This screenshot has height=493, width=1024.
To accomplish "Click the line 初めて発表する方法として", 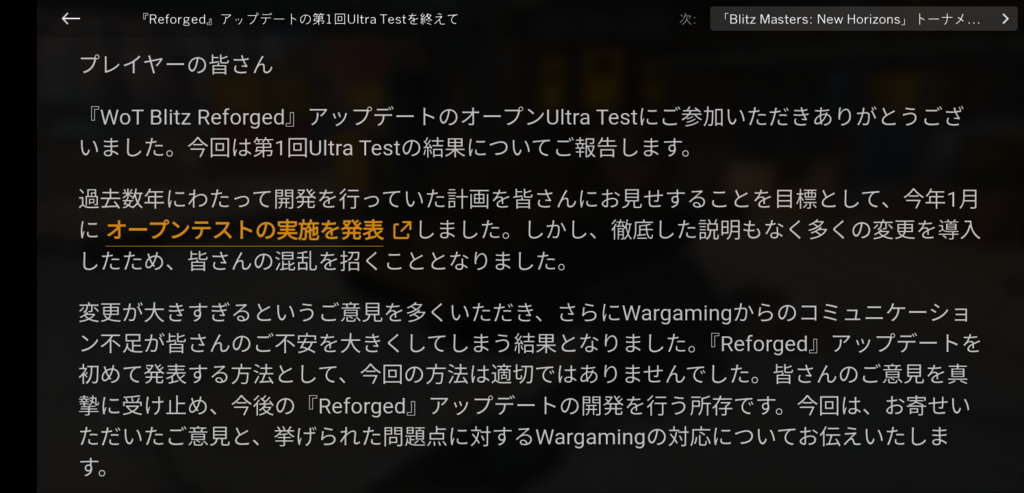I will pos(524,375).
